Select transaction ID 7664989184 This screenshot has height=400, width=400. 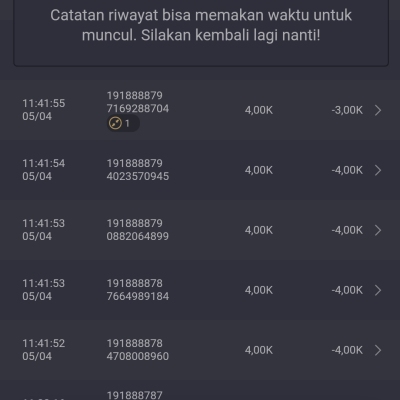click(x=138, y=296)
